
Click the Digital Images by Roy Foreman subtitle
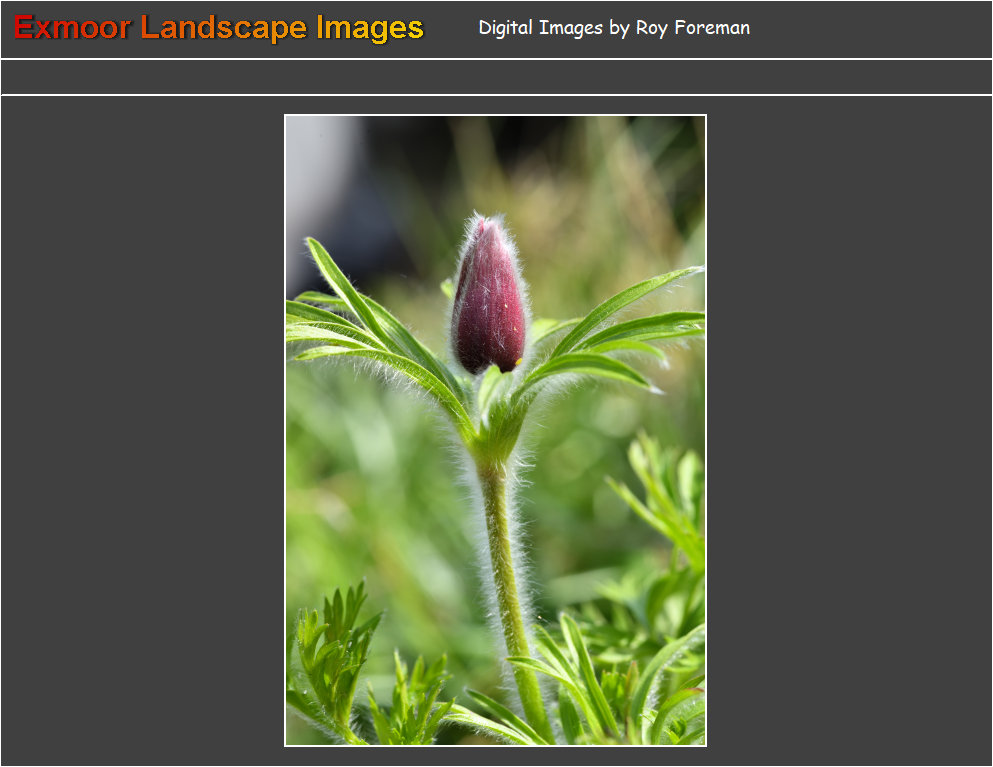click(x=613, y=28)
